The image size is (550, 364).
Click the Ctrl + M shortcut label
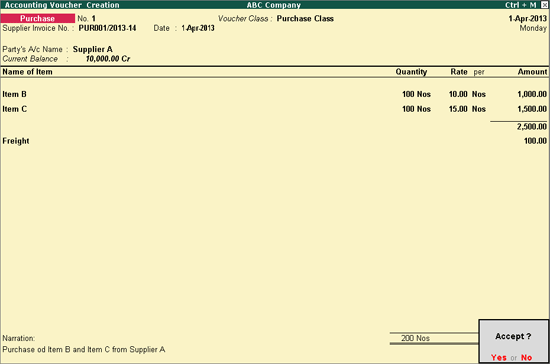coord(521,5)
